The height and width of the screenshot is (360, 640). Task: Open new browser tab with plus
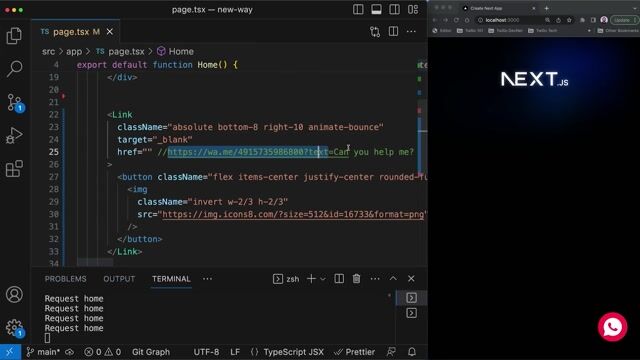coord(547,8)
